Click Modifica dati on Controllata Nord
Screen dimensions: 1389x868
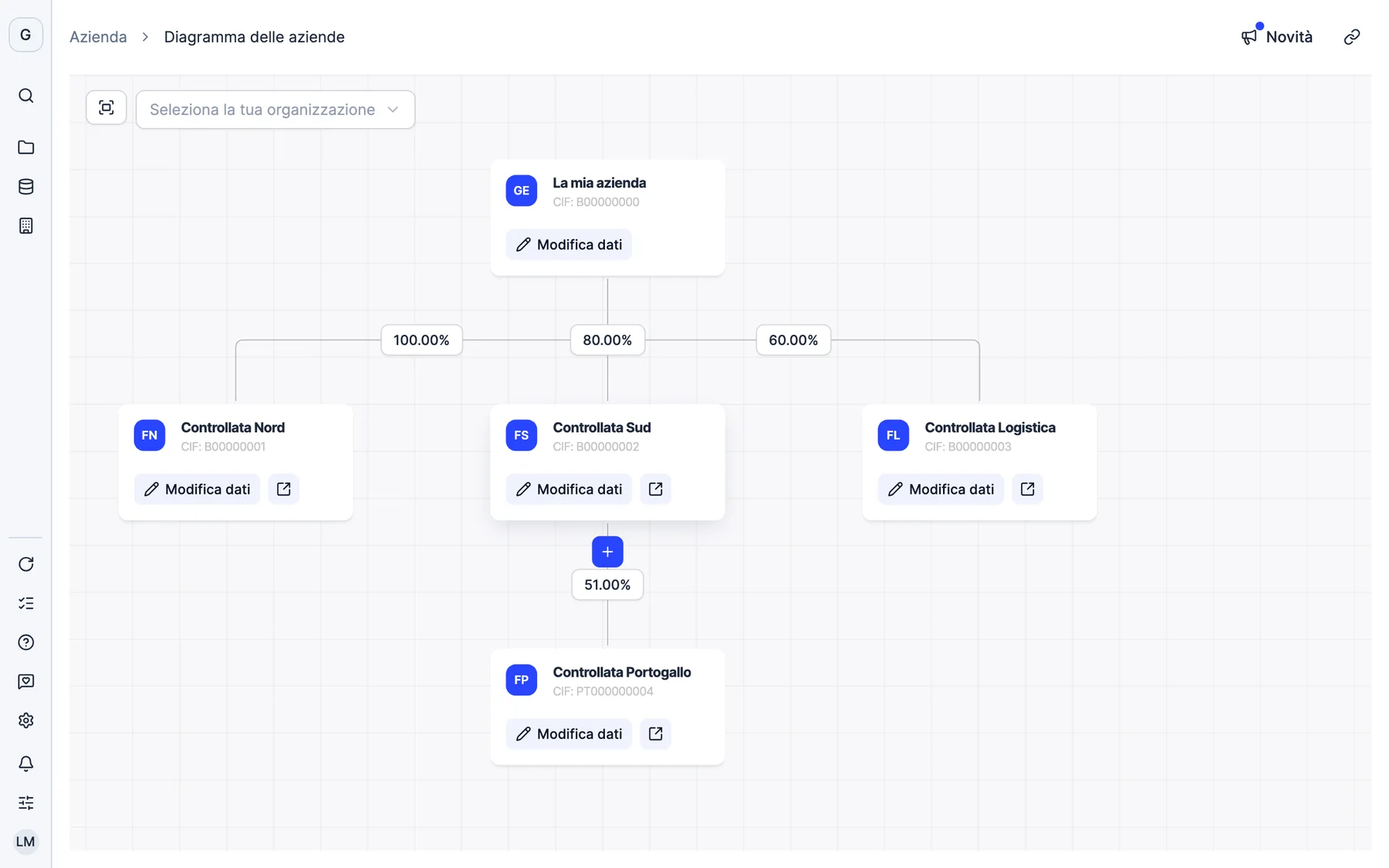[x=197, y=489]
